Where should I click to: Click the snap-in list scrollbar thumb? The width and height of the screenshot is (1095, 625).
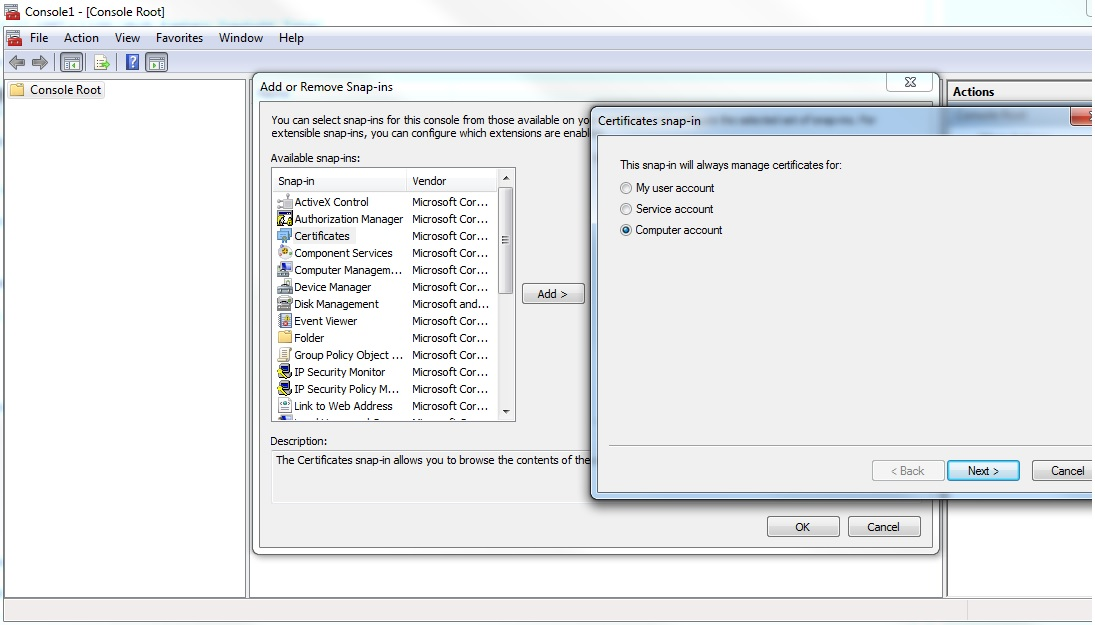[x=506, y=240]
